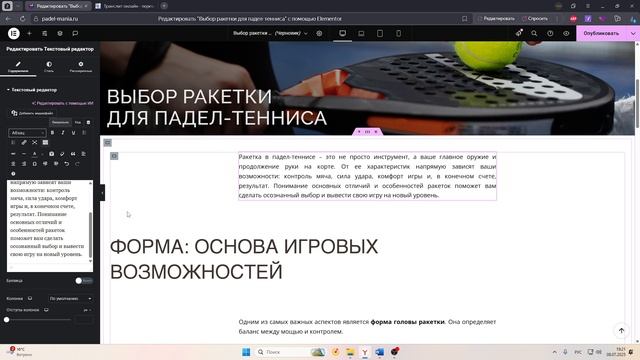Viewport: 640px width, 360px height.
Task: Switch to tablet landscape preview mode
Action: point(361,33)
